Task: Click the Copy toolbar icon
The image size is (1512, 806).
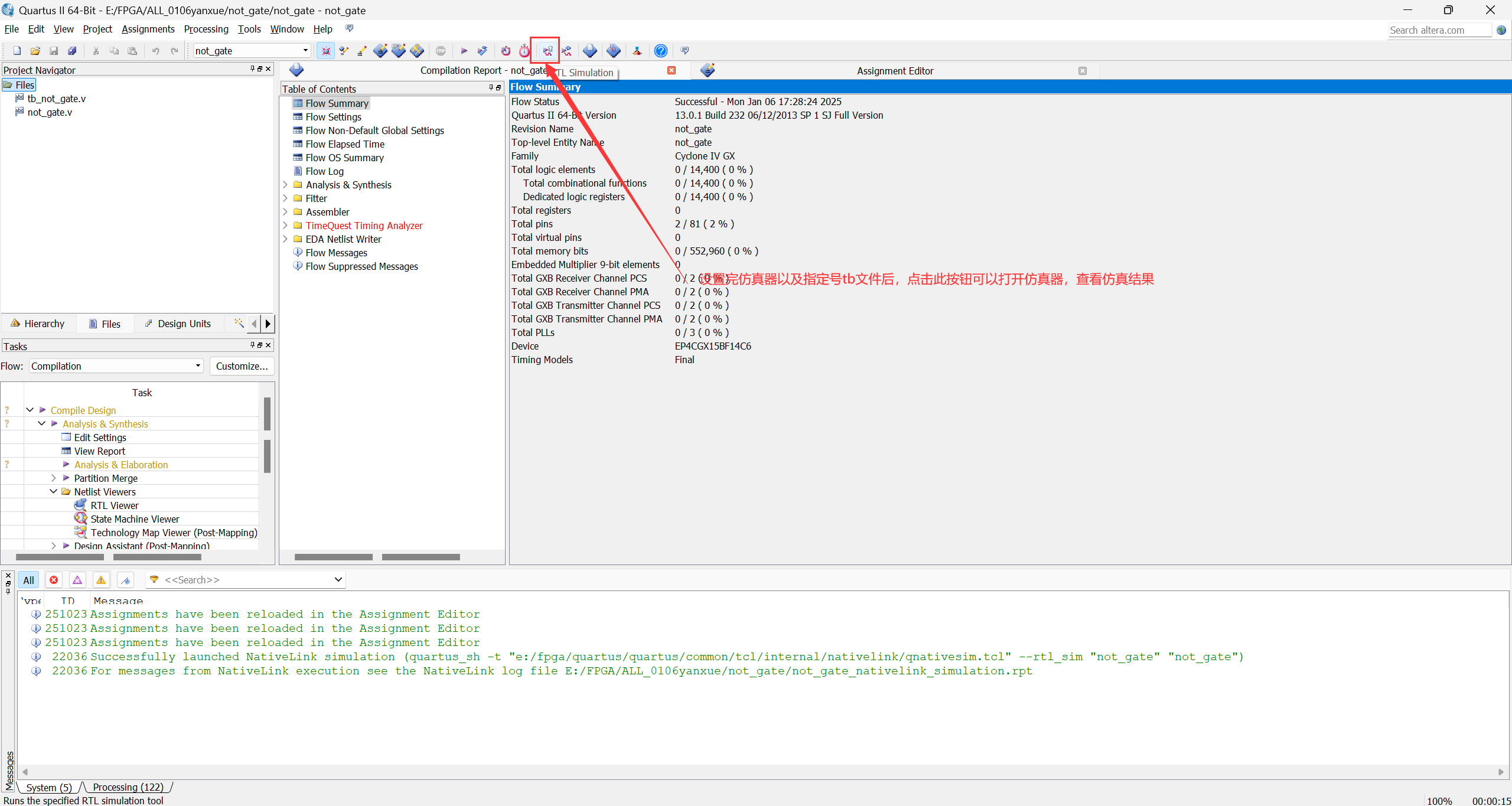Action: click(114, 51)
